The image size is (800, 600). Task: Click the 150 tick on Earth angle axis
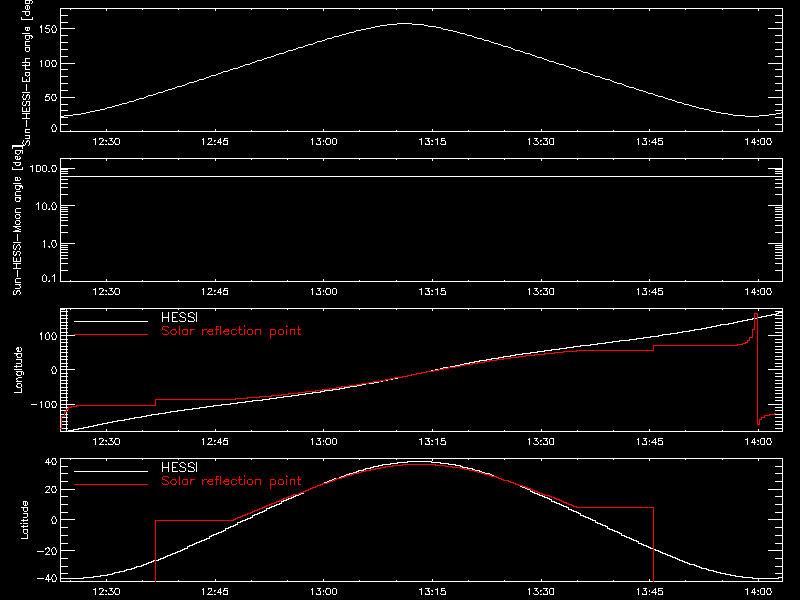point(48,29)
